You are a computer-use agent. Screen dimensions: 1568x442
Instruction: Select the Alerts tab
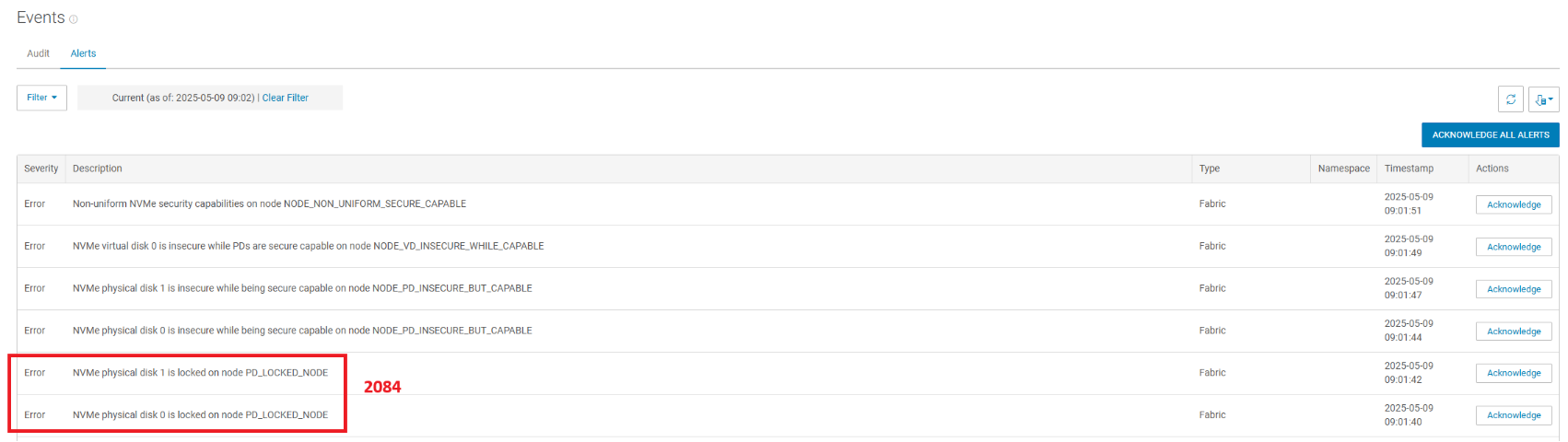[83, 53]
